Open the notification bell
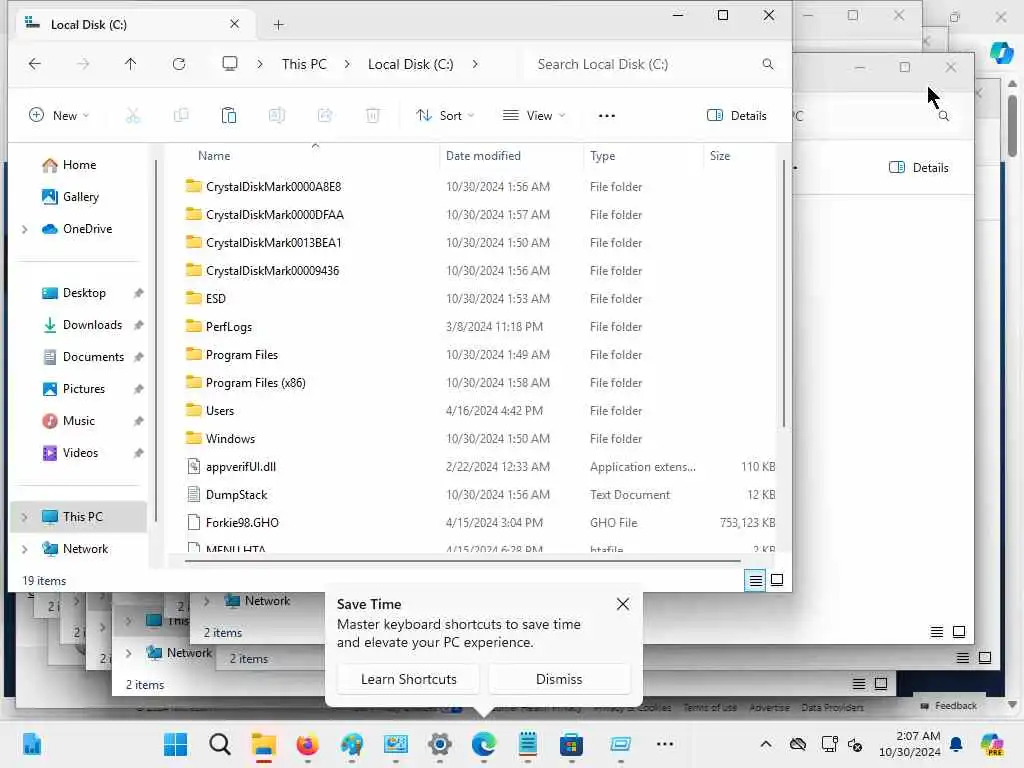The height and width of the screenshot is (768, 1024). point(956,744)
